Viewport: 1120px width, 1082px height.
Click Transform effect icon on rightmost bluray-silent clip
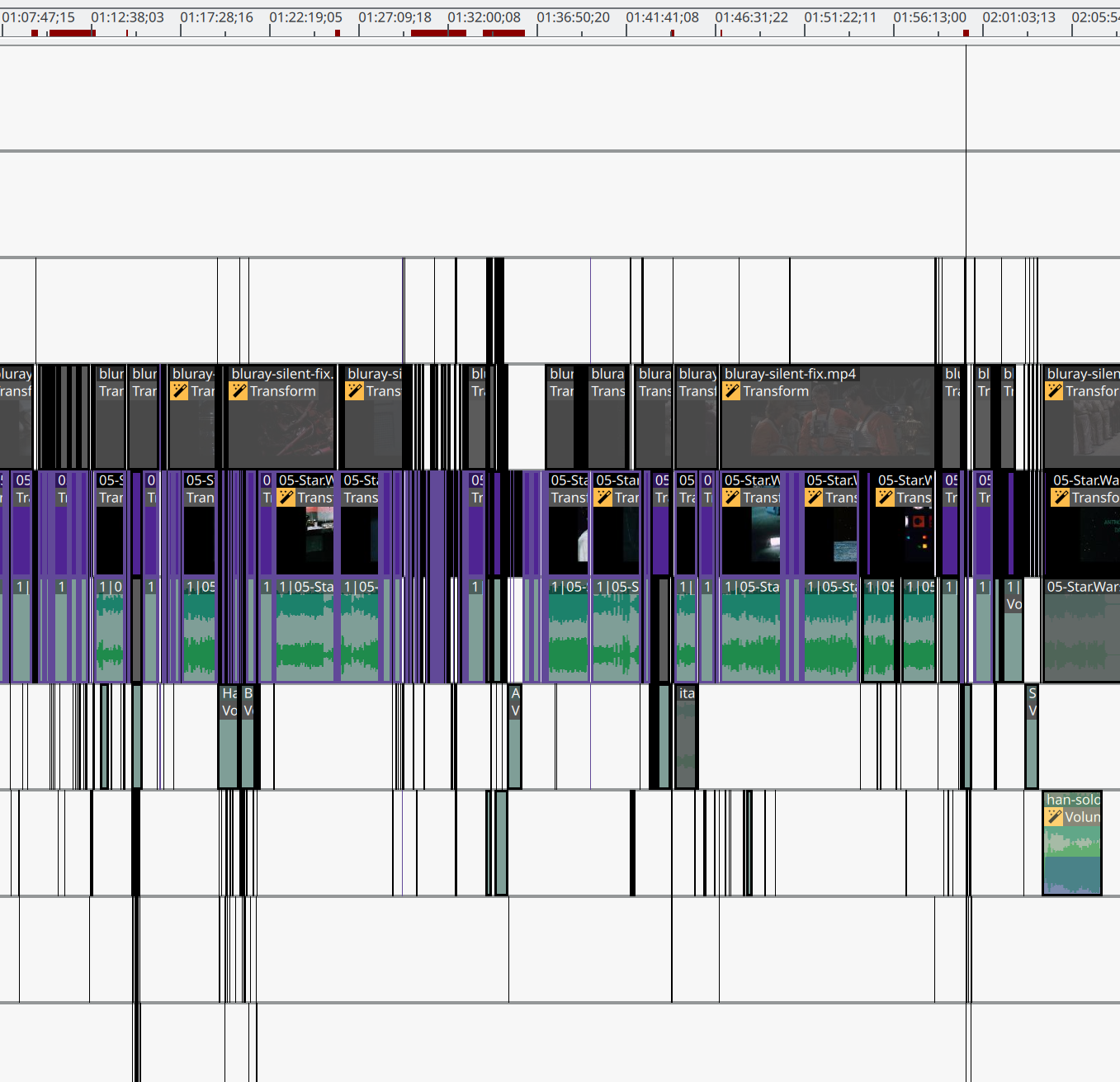1055,391
